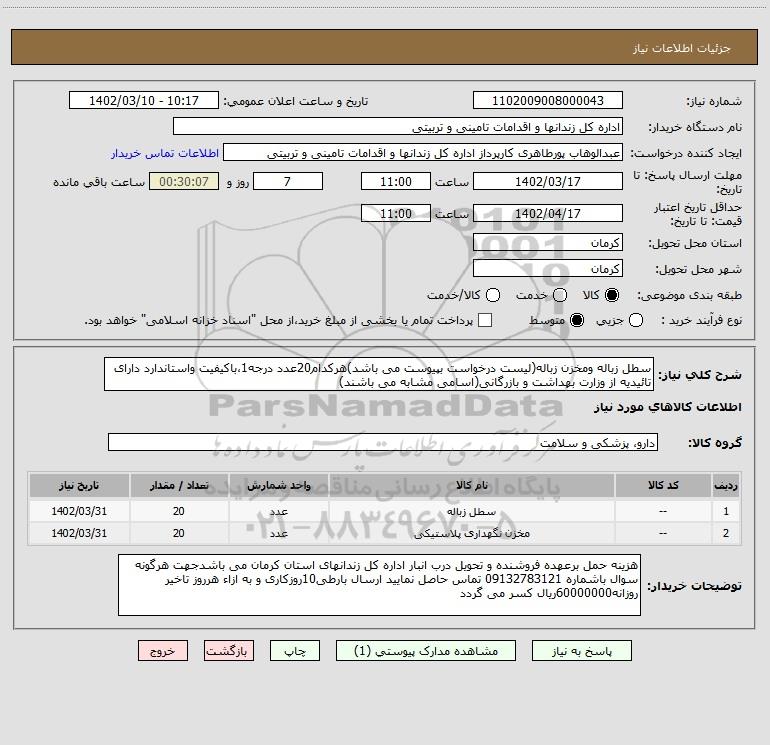Image resolution: width=770 pixels, height=745 pixels.
Task: Click the ردیف column header
Action: pos(726,485)
